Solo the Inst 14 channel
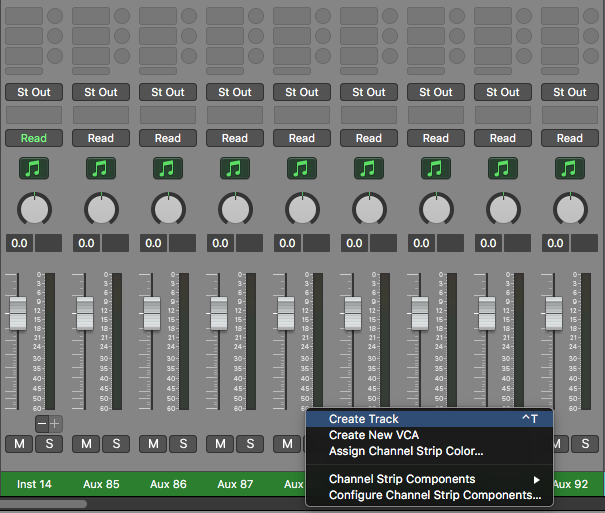The width and height of the screenshot is (605, 513). pyautogui.click(x=49, y=444)
